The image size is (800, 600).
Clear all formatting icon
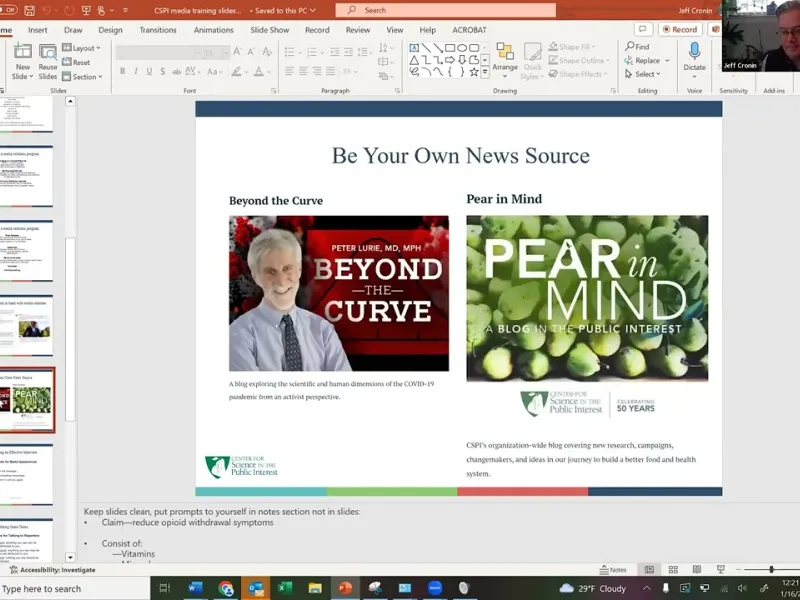pos(267,52)
